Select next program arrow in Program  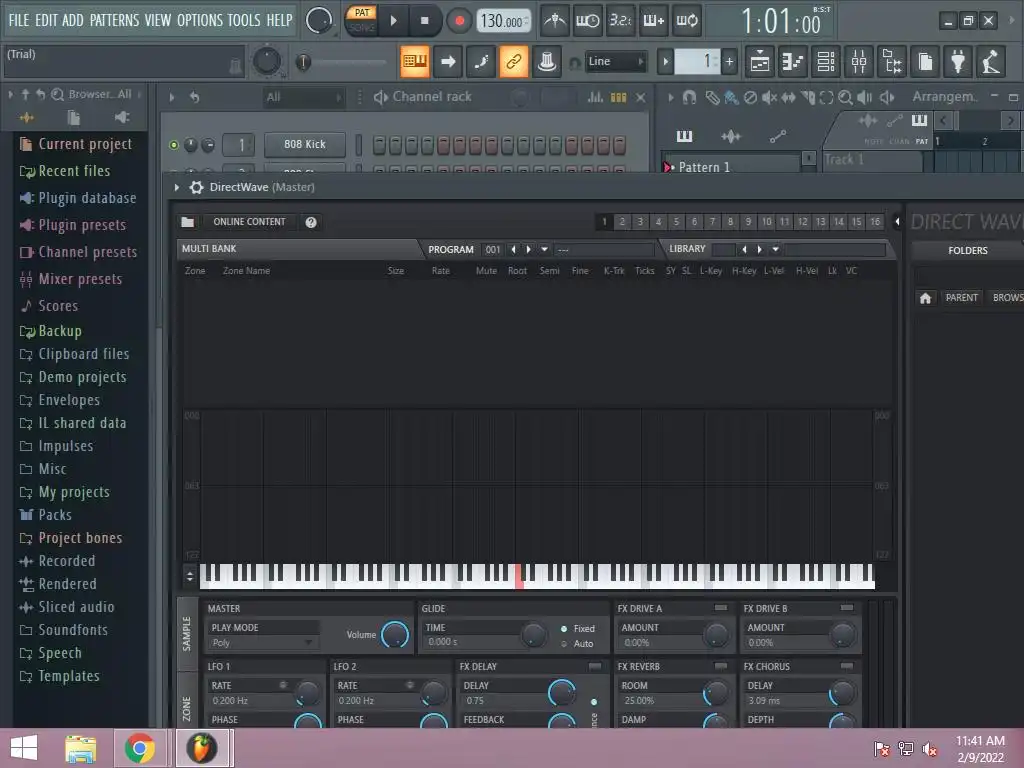(x=529, y=249)
